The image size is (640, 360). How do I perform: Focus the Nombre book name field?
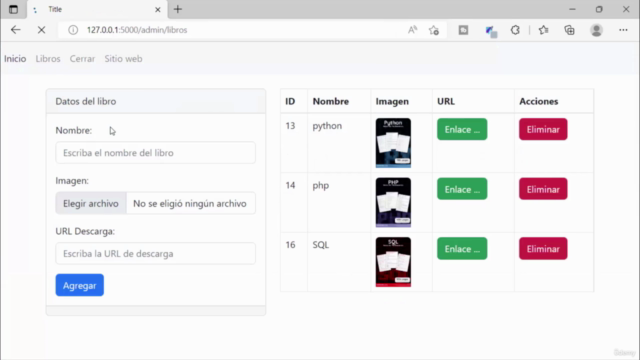click(156, 153)
